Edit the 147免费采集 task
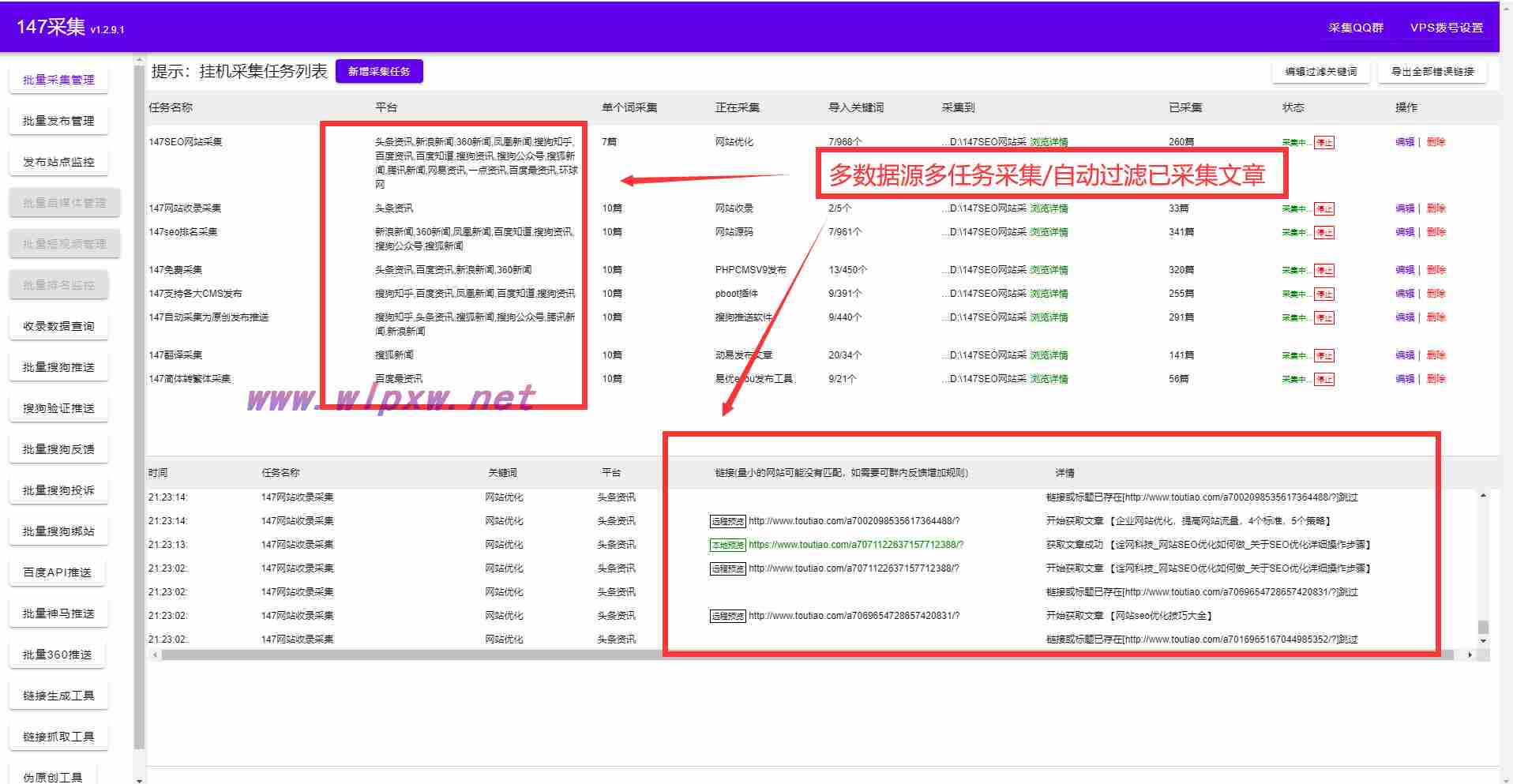1513x784 pixels. pos(1405,270)
